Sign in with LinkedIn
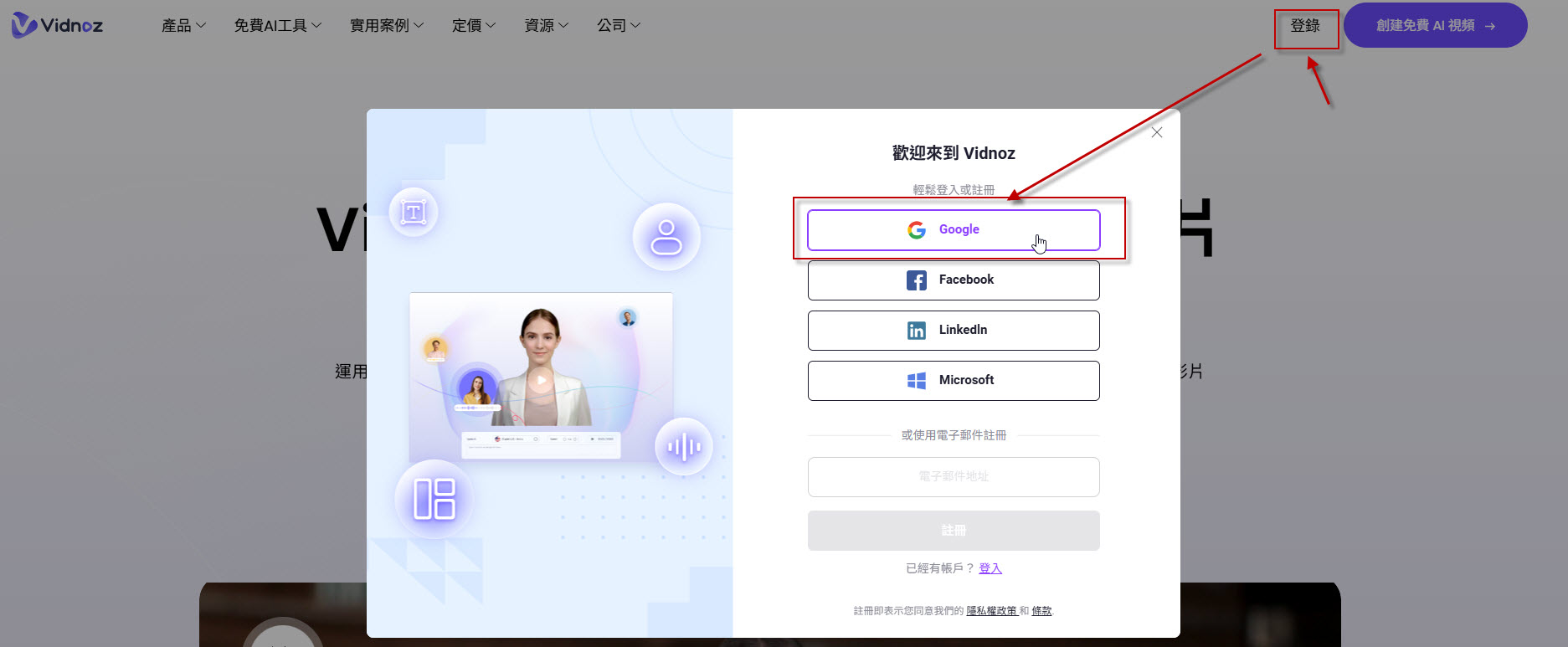 [x=954, y=331]
